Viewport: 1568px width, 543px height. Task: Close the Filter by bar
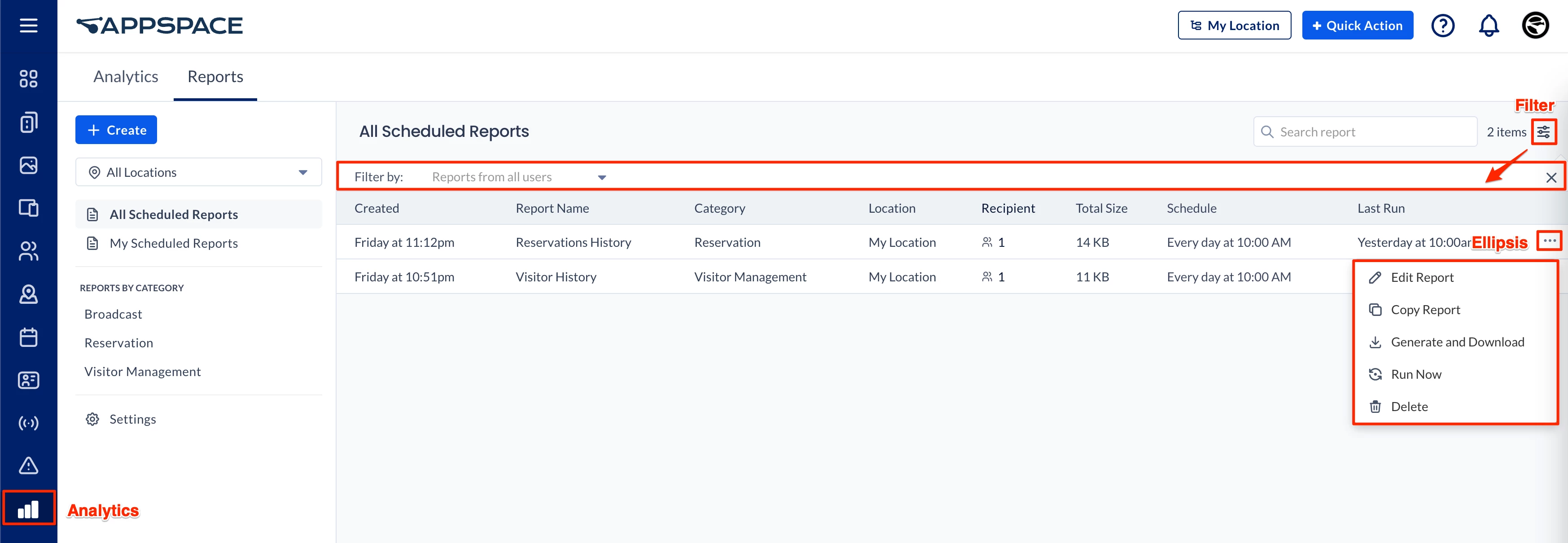coord(1551,178)
